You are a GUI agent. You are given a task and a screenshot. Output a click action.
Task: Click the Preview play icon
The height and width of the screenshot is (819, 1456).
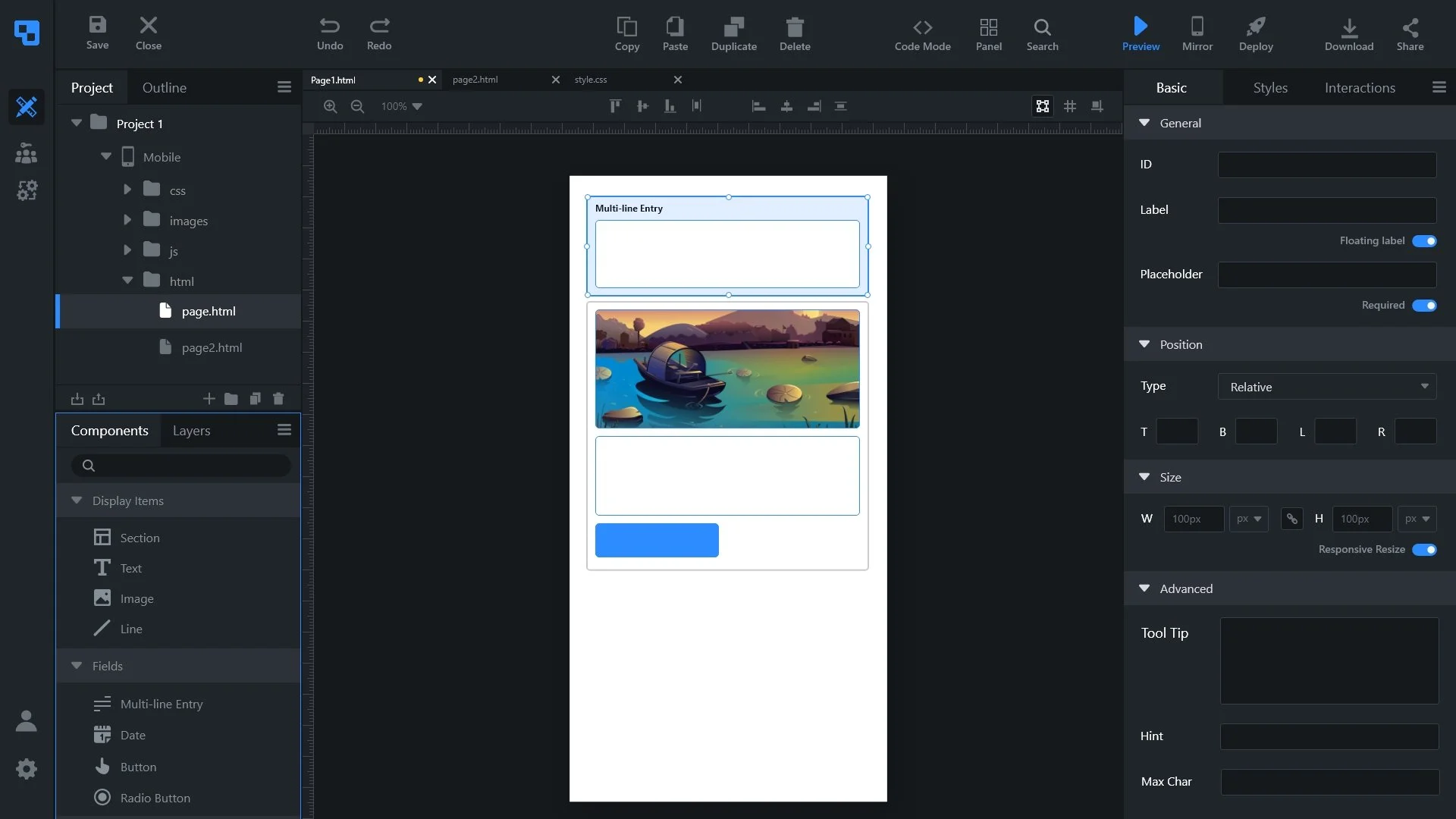pyautogui.click(x=1140, y=27)
